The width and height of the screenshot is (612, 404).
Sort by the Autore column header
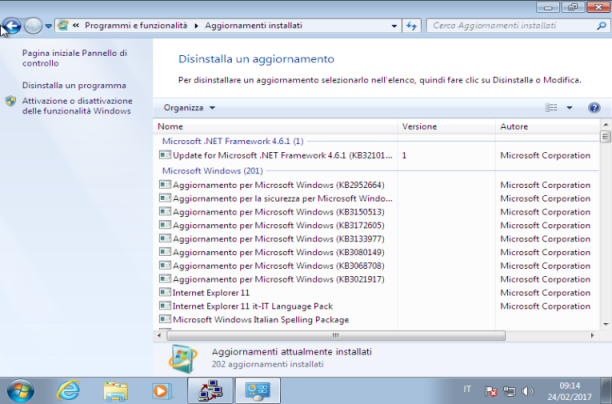tap(547, 126)
